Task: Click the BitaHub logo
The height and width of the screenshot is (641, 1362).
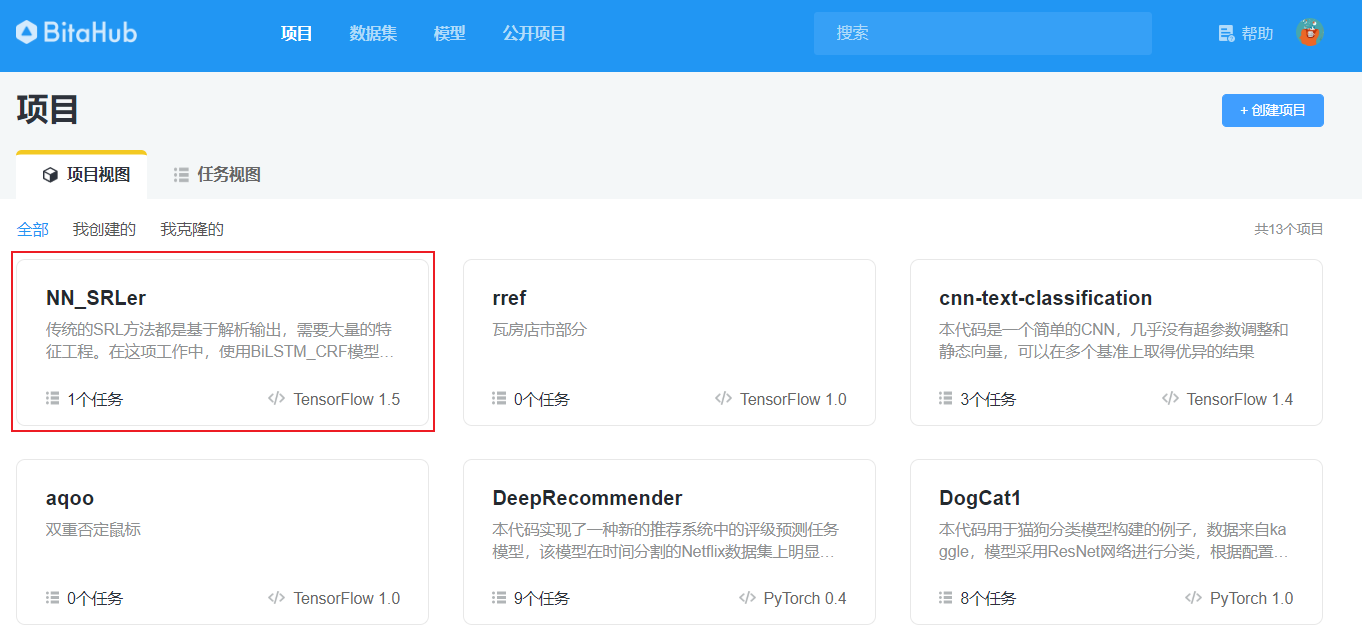Action: click(77, 32)
